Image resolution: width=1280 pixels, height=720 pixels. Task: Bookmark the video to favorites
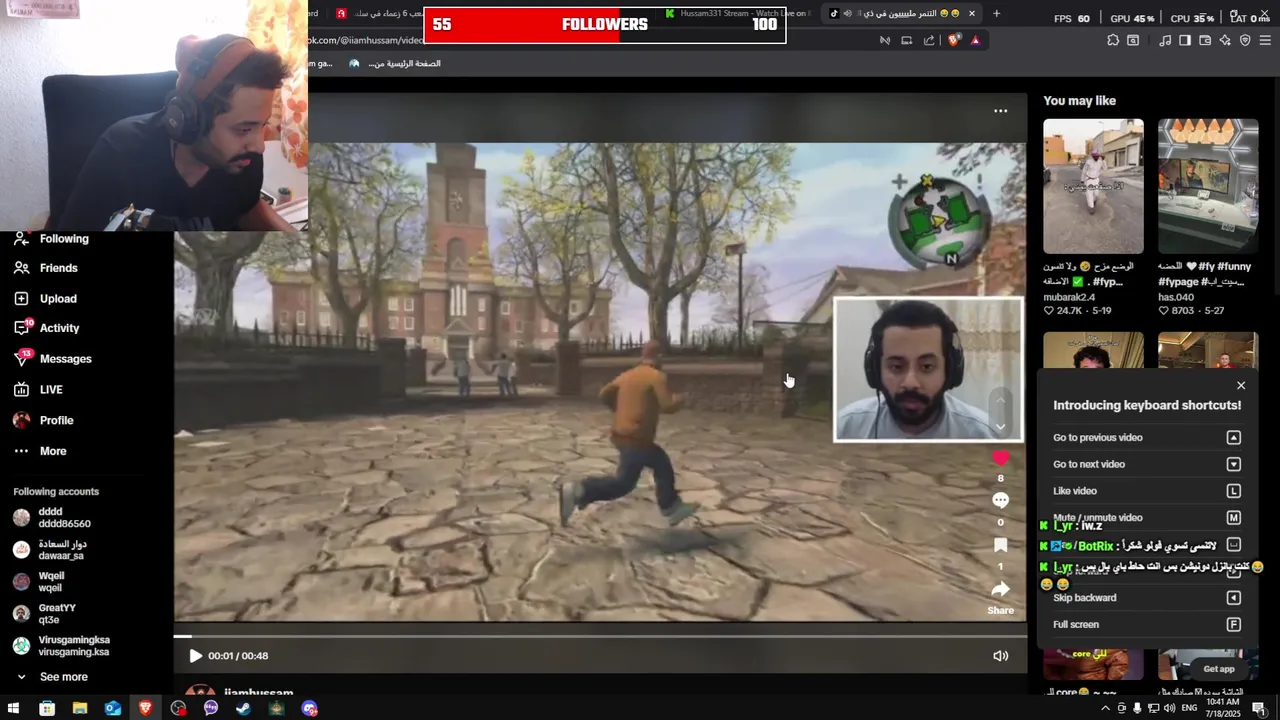[x=1000, y=545]
